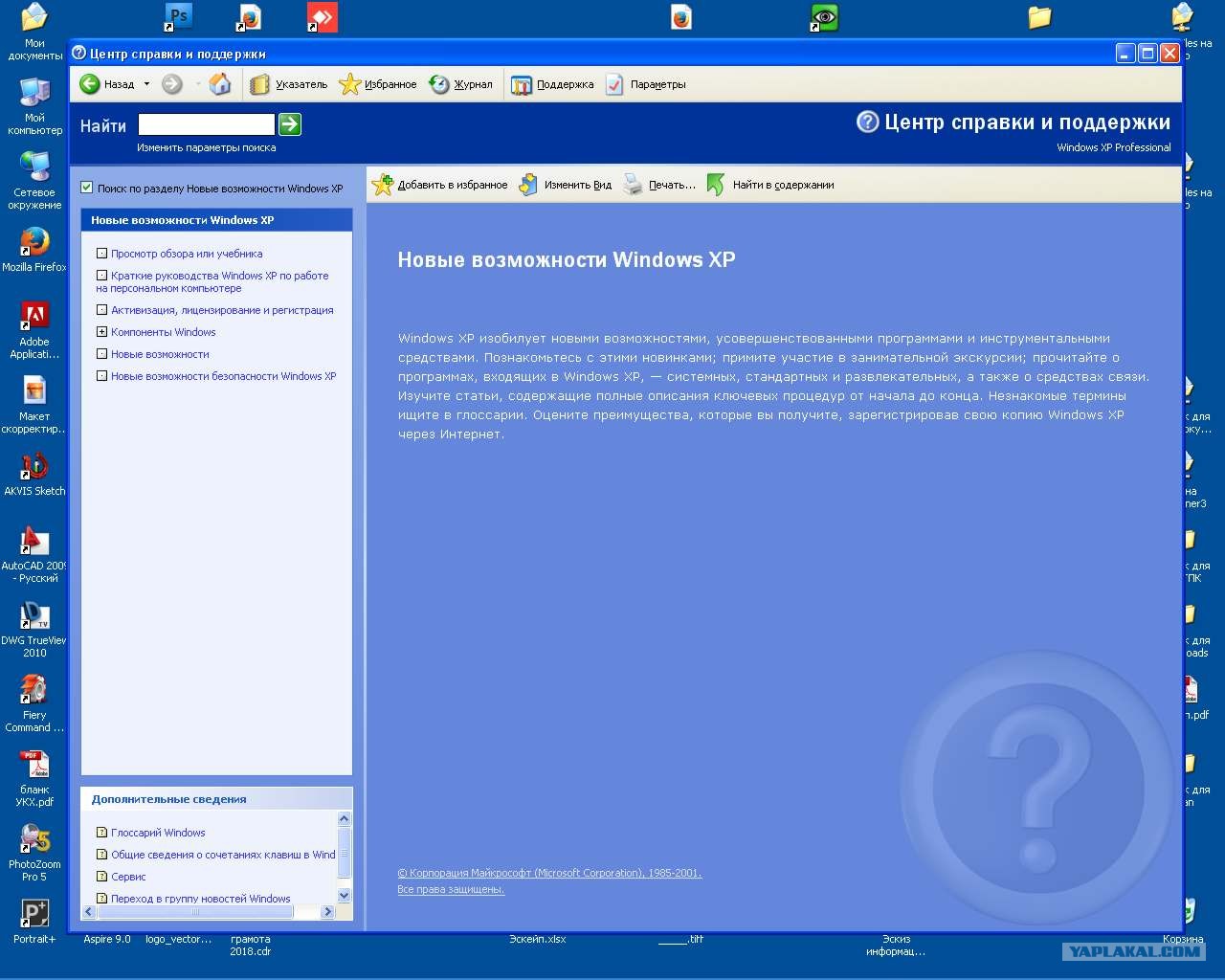Open Избранное favorites from the toolbar
This screenshot has width=1225, height=980.
[x=378, y=84]
